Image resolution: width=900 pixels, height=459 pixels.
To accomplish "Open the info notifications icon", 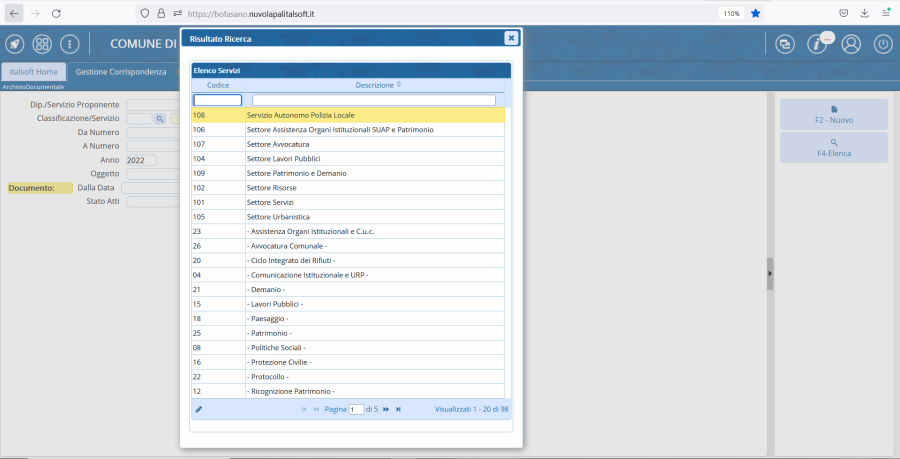I will coord(817,44).
